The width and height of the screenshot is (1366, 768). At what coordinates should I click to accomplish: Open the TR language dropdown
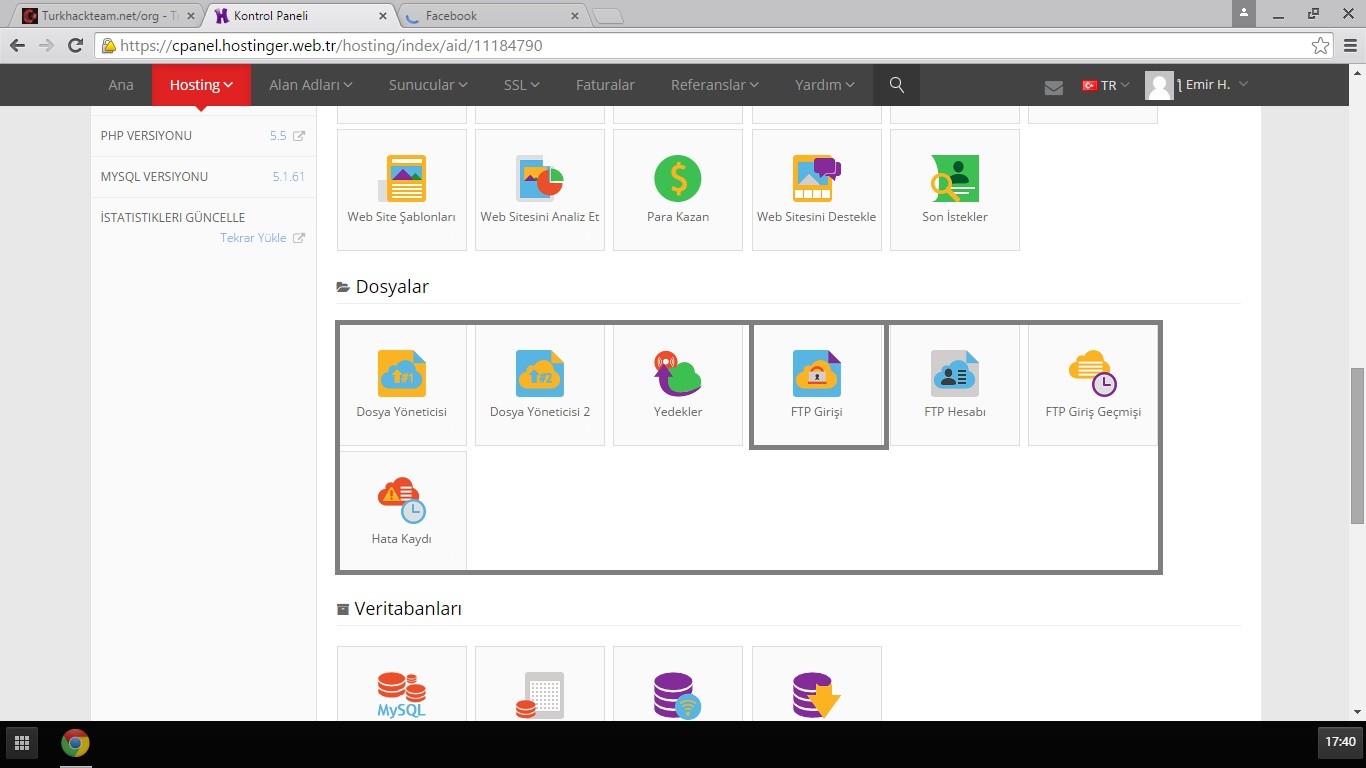1106,86
